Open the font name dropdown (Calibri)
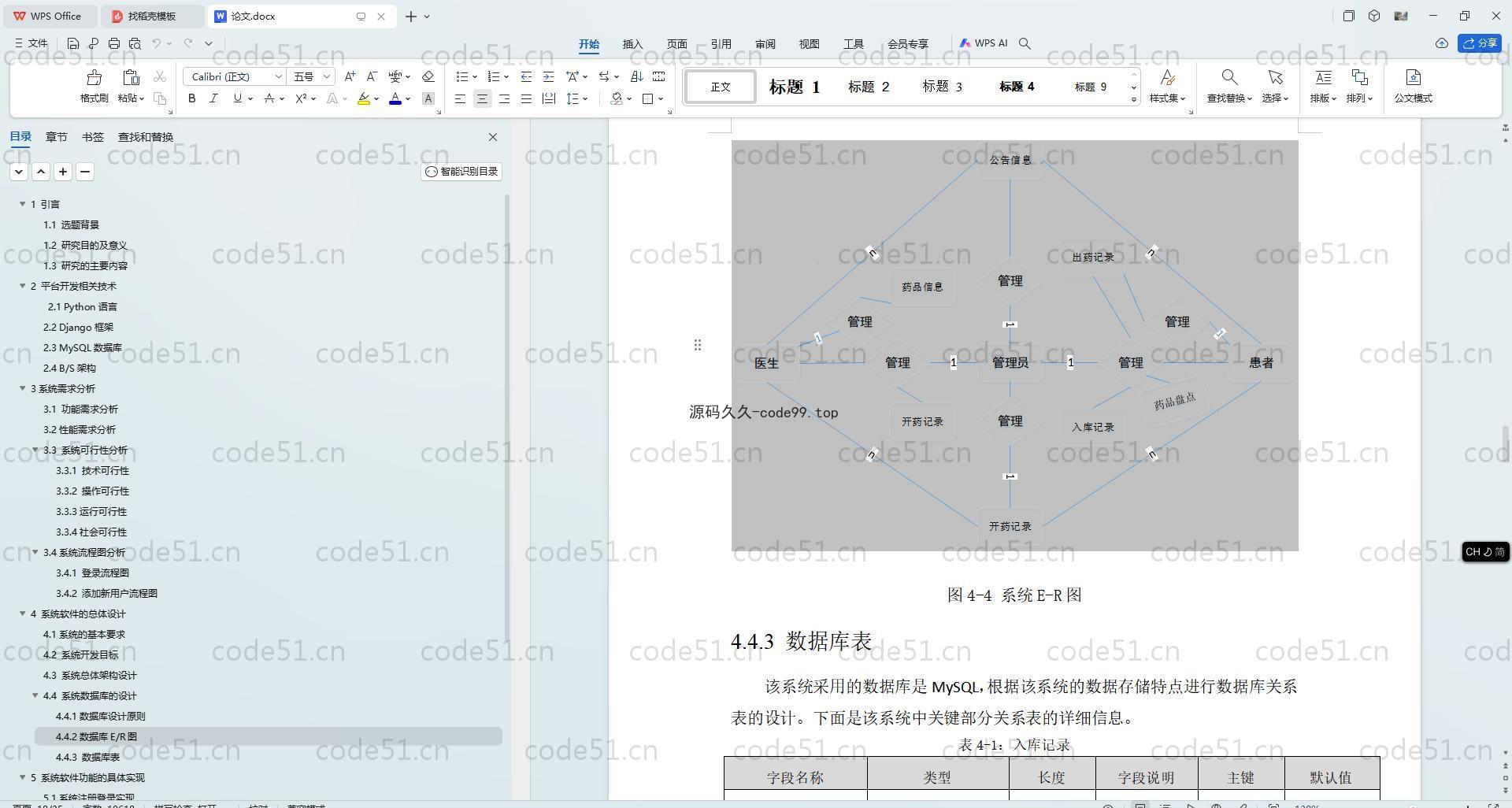 [x=278, y=76]
